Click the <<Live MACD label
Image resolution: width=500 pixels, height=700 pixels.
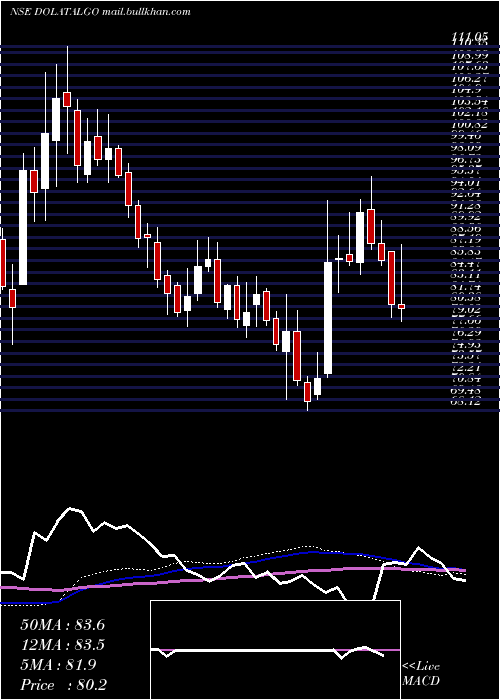[x=421, y=674]
